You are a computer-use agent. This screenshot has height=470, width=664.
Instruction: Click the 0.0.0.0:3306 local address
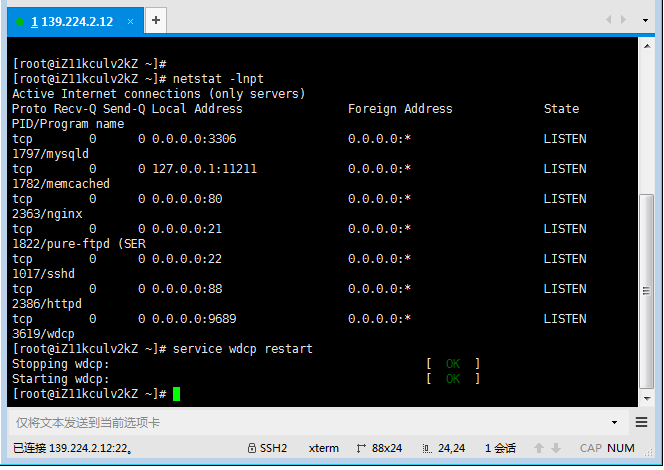tap(194, 139)
